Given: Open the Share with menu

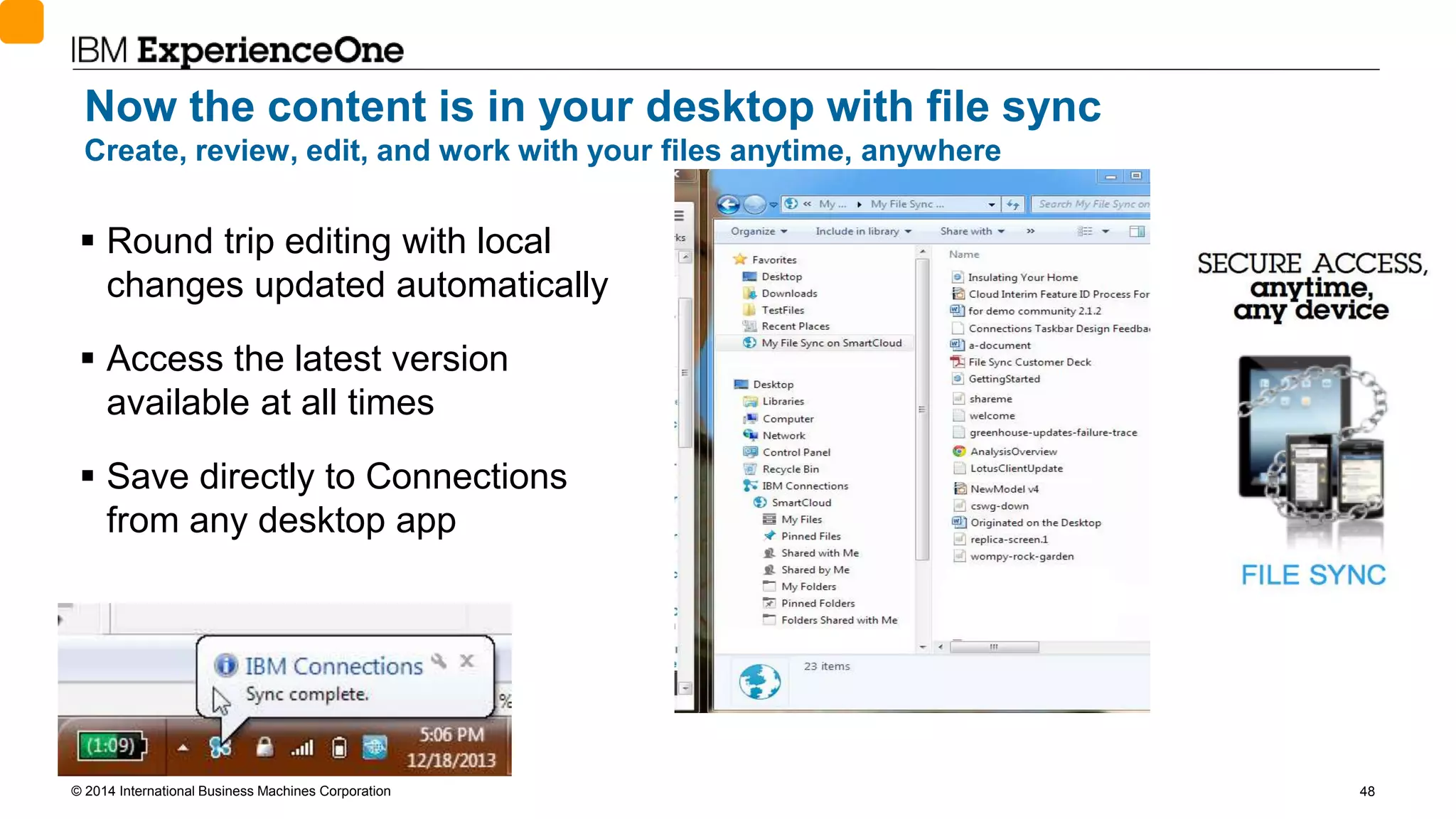Looking at the screenshot, I should coord(972,231).
